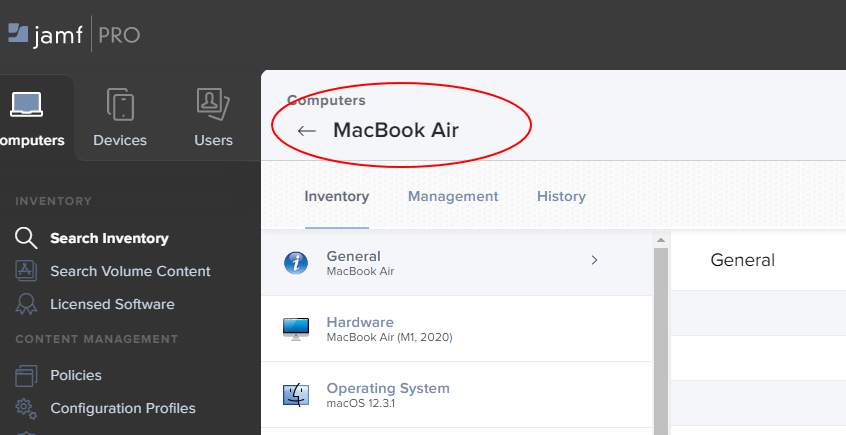The image size is (846, 435).
Task: Click the Configuration Profiles gear icon
Action: click(x=26, y=409)
